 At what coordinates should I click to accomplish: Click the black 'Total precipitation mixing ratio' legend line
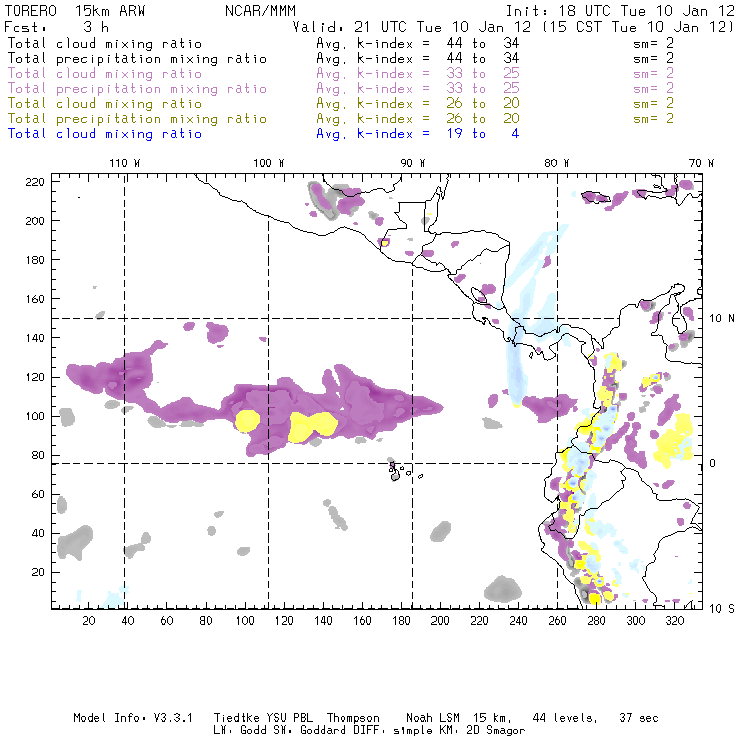click(x=137, y=59)
